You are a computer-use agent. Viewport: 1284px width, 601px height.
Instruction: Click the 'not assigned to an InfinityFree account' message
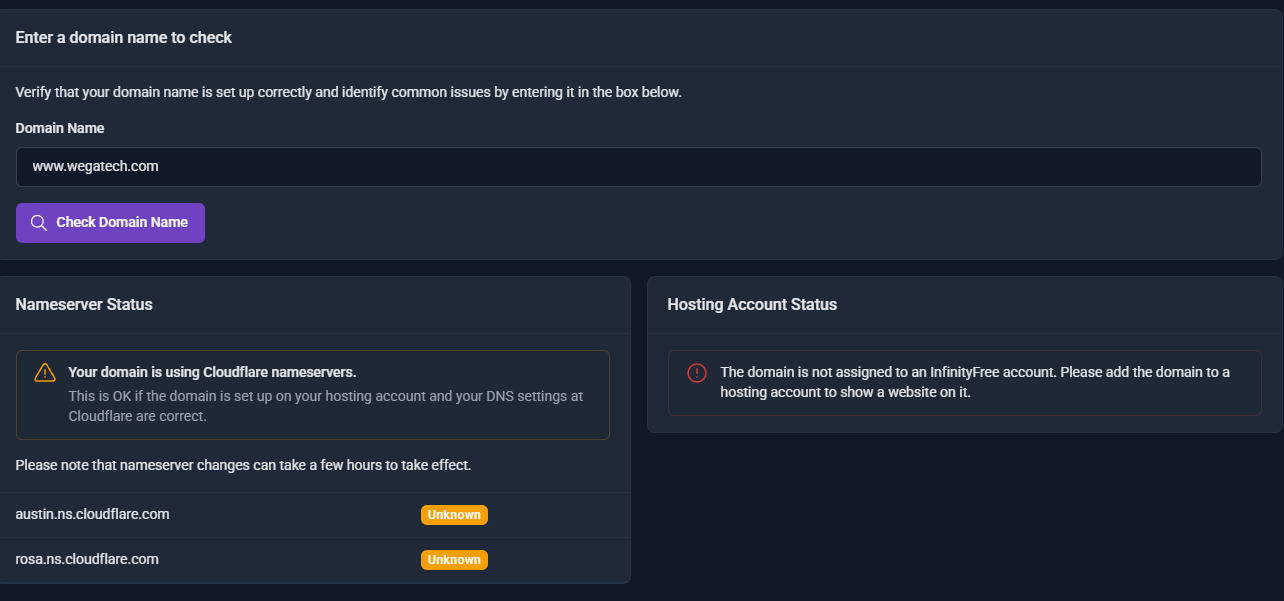coord(974,382)
